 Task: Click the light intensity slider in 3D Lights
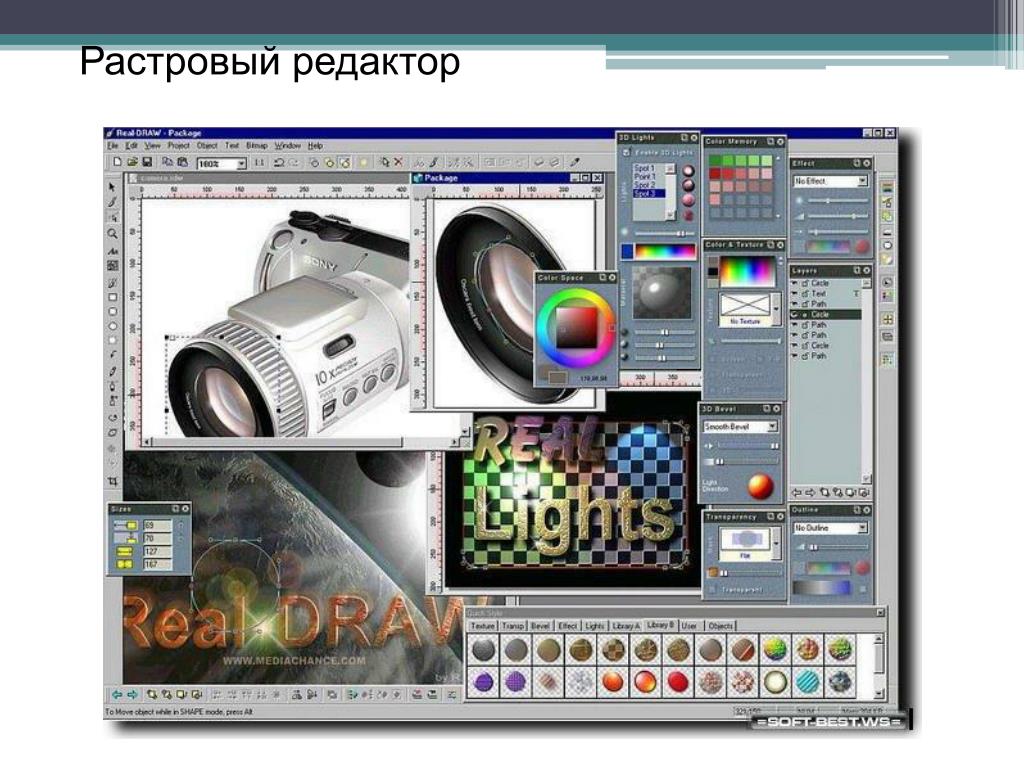(664, 233)
